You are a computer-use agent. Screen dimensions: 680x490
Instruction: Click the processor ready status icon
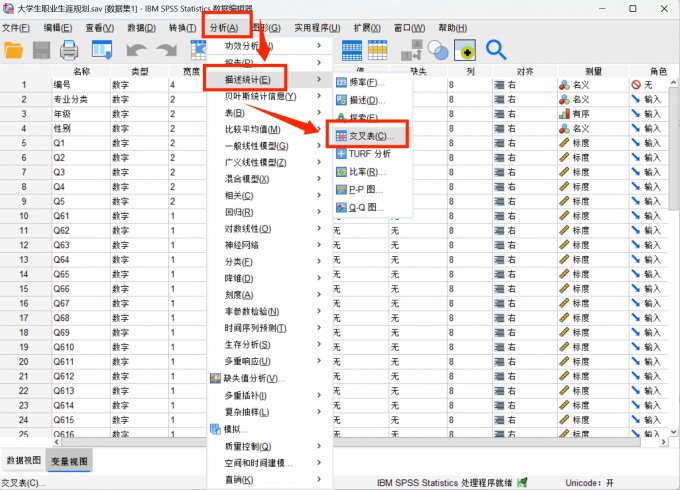[523, 482]
